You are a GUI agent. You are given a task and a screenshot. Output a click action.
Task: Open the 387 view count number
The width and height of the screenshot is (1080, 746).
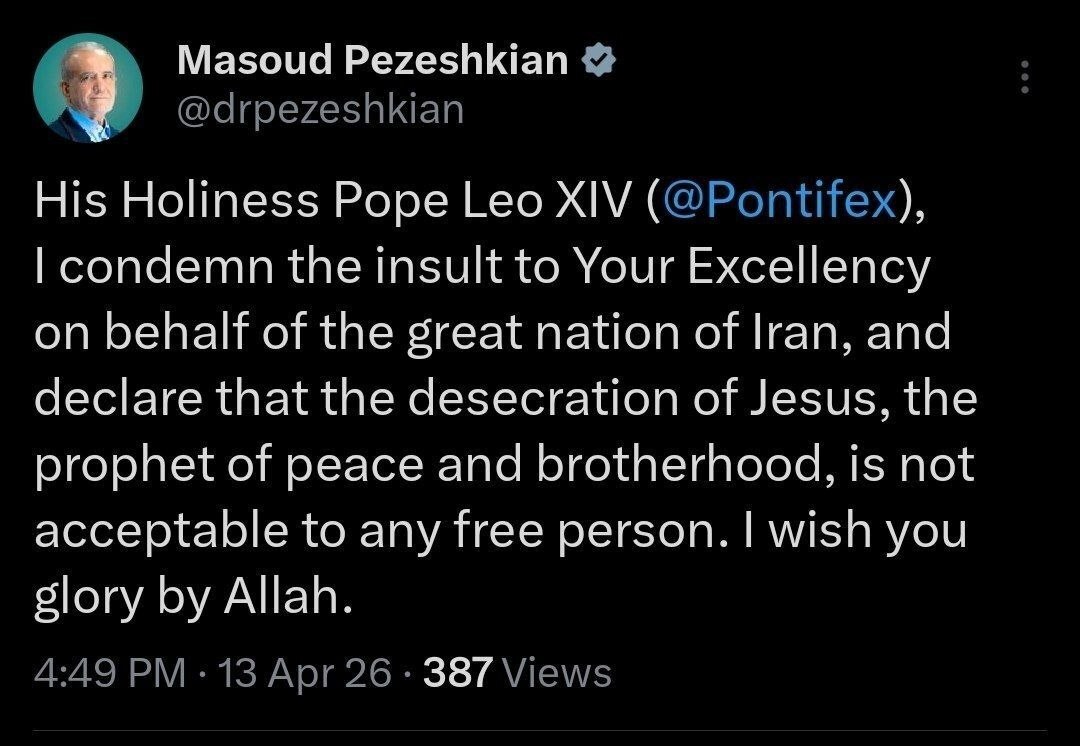[458, 673]
